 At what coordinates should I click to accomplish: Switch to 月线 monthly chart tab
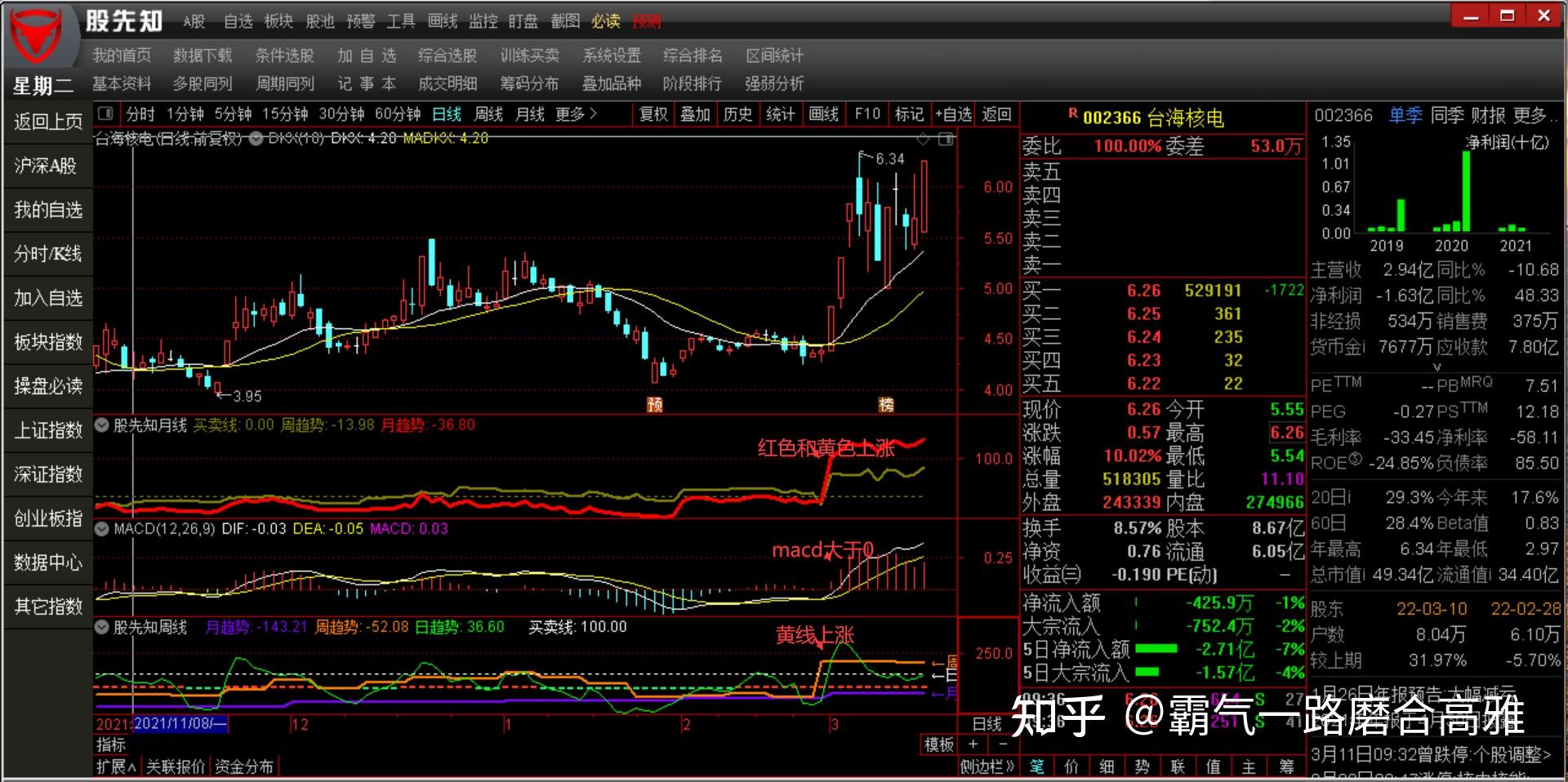530,114
